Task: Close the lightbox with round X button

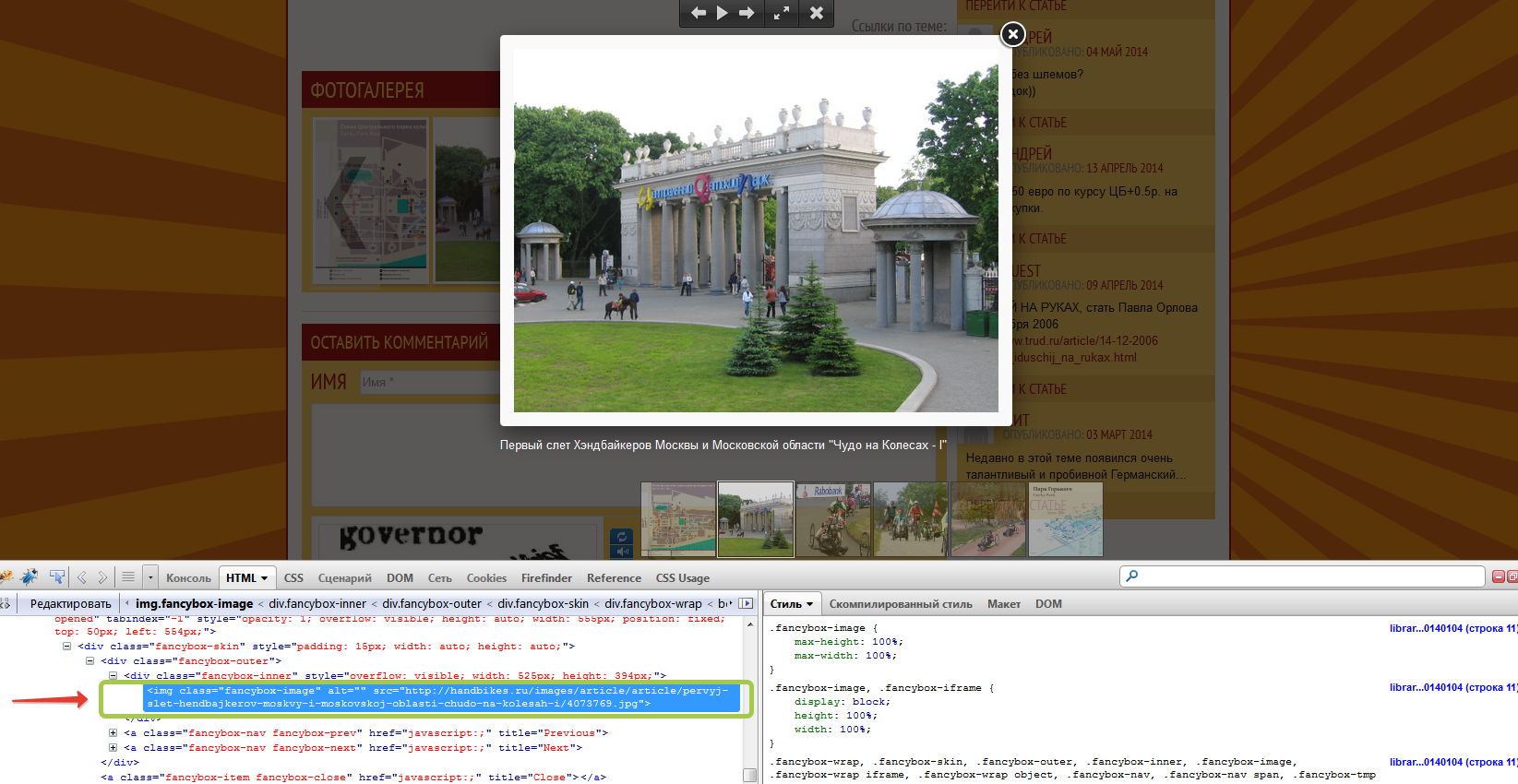Action: [x=1012, y=34]
